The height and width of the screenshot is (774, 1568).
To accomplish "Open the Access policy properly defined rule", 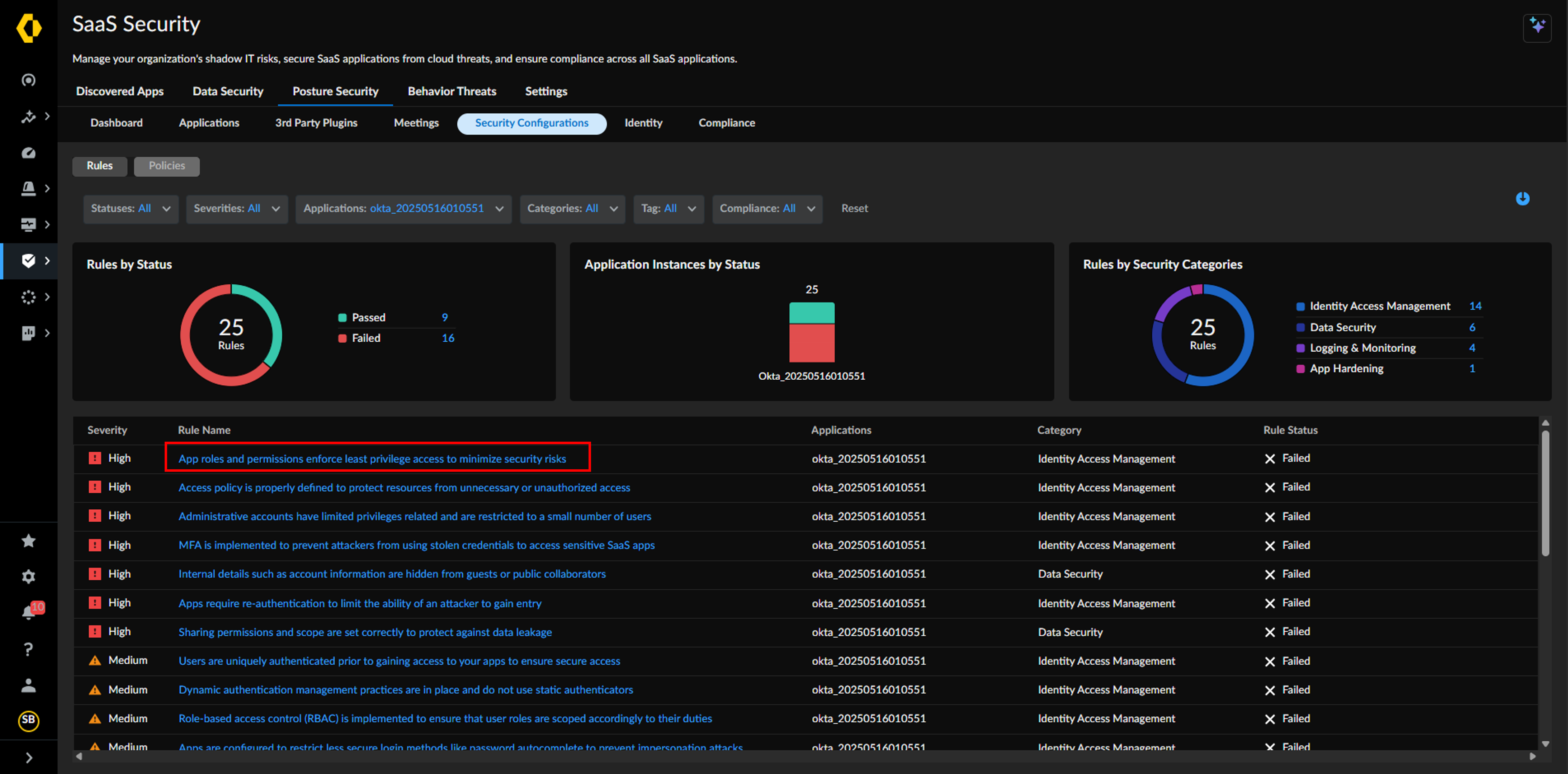I will 404,488.
